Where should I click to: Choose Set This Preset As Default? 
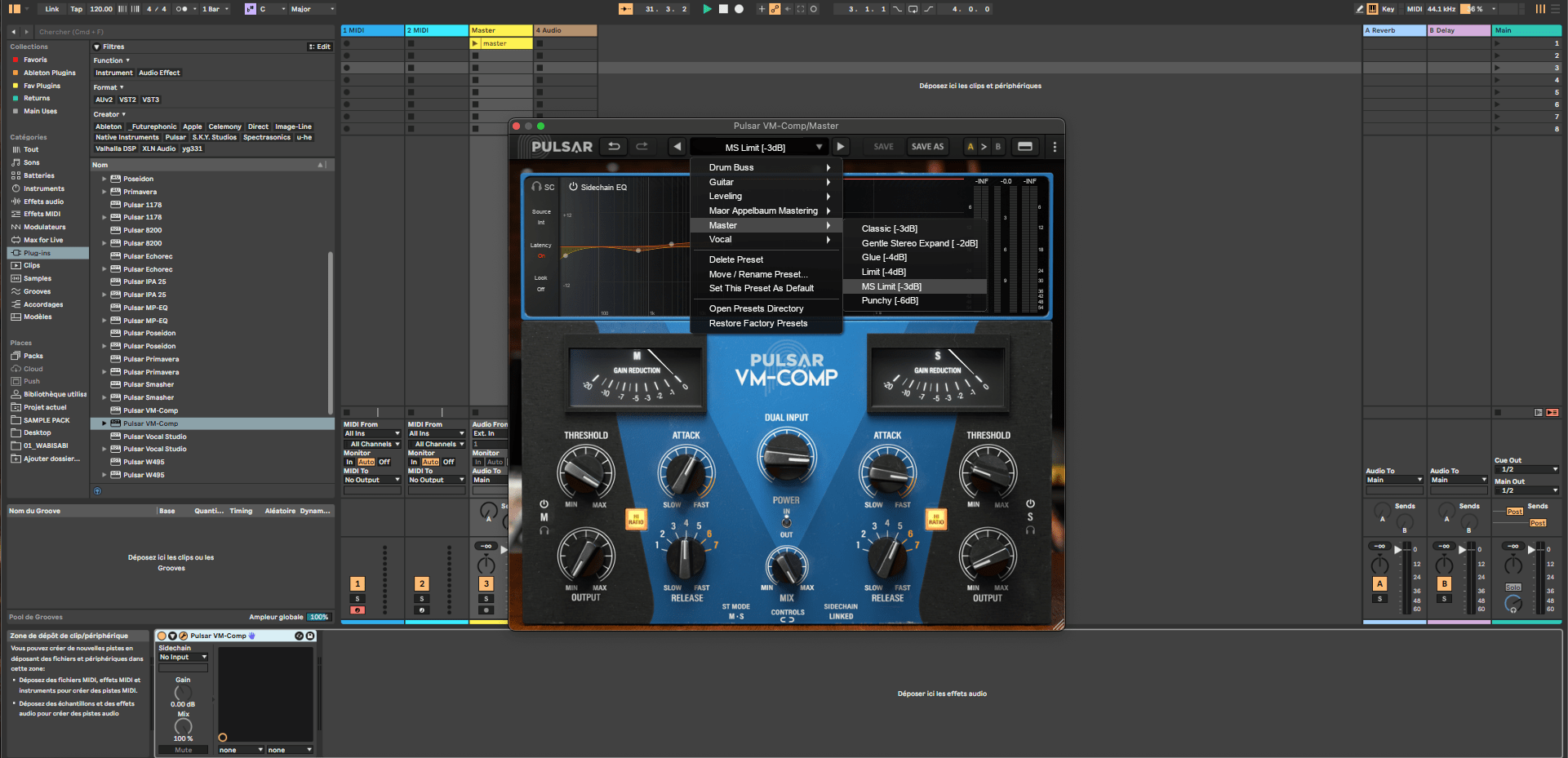(766, 288)
